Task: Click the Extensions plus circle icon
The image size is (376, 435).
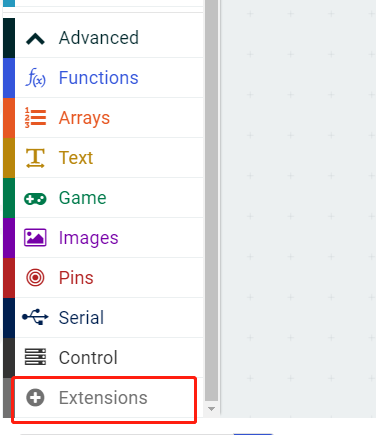Action: point(35,397)
